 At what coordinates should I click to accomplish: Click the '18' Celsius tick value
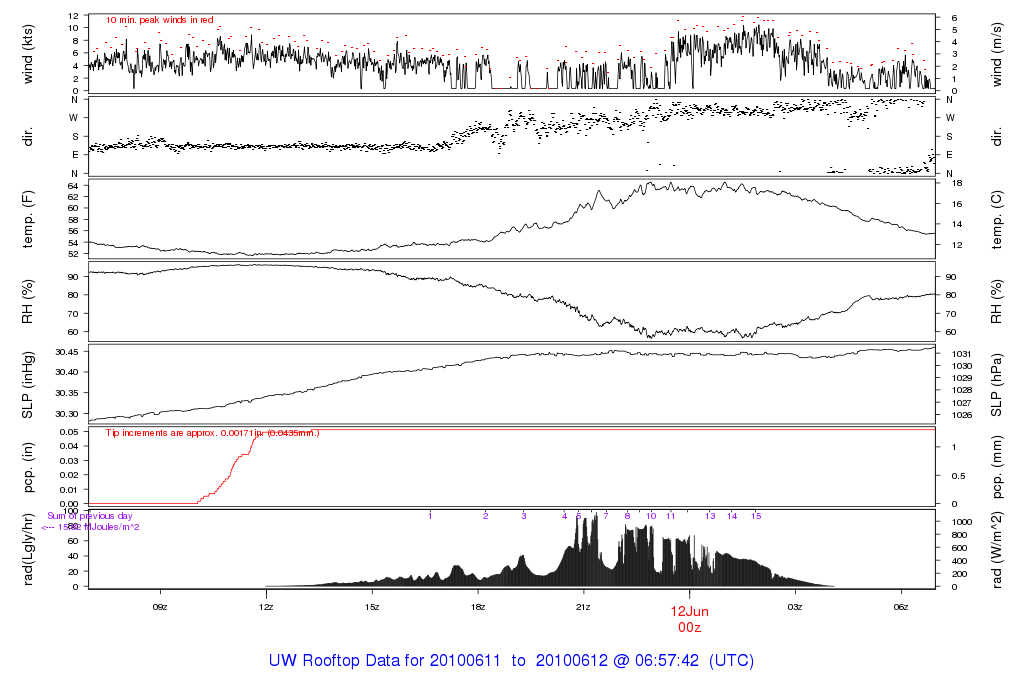957,183
